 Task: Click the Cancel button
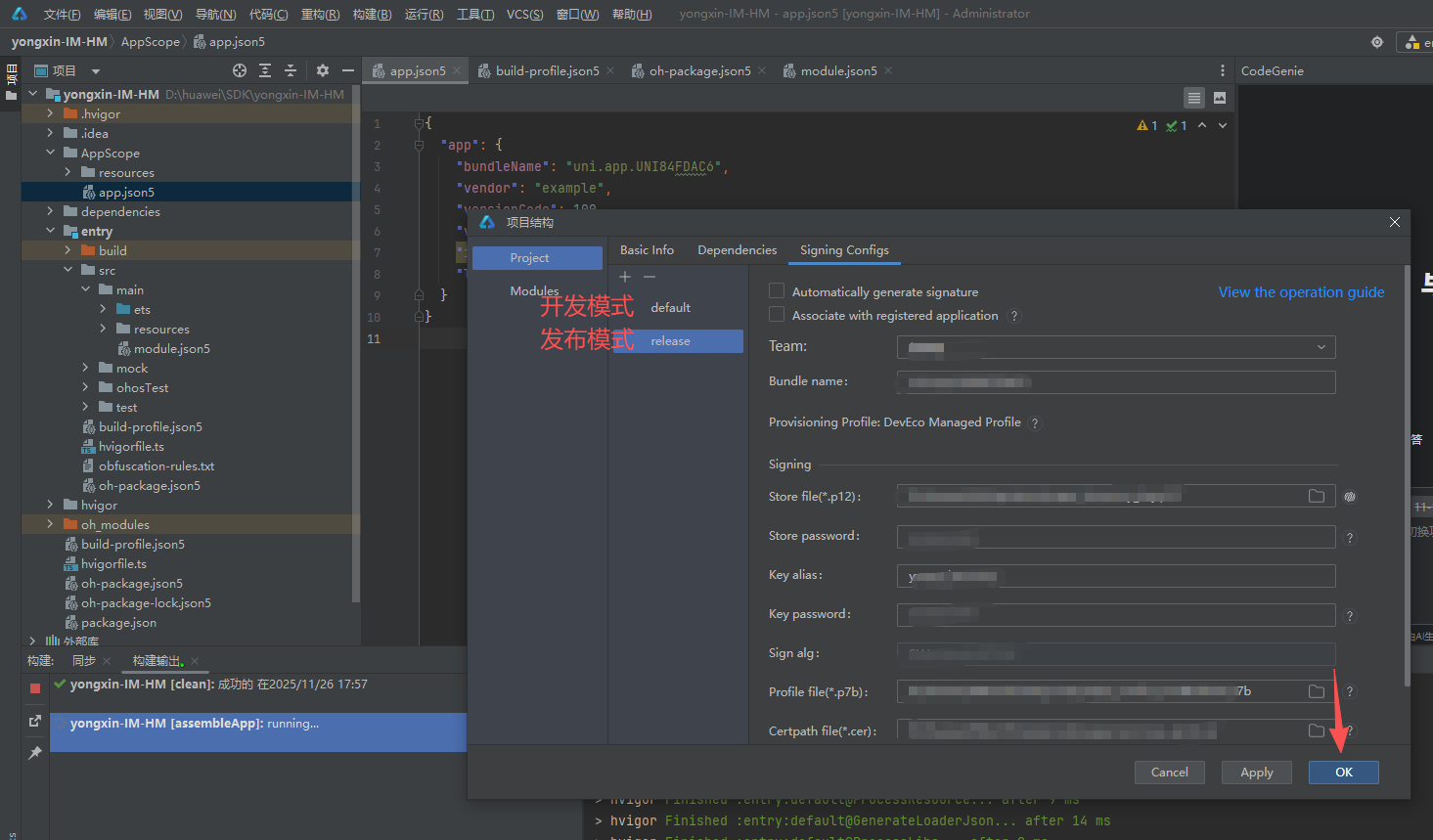click(1170, 773)
